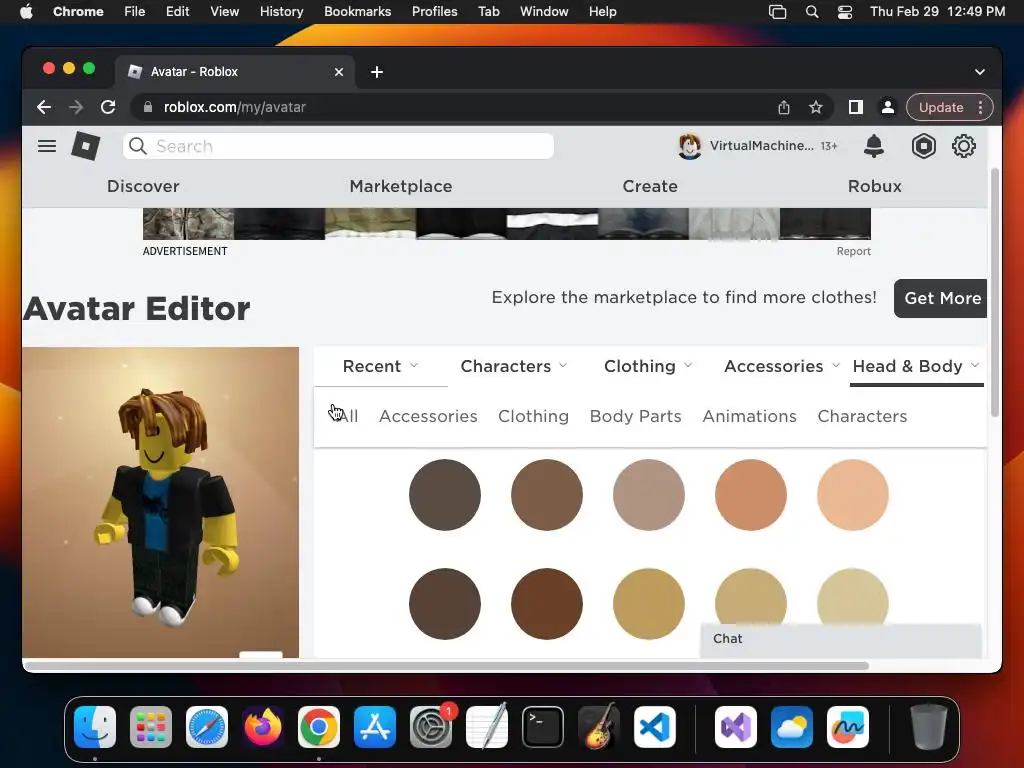Select the Clothing sub-filter
This screenshot has width=1024, height=768.
[x=533, y=416]
